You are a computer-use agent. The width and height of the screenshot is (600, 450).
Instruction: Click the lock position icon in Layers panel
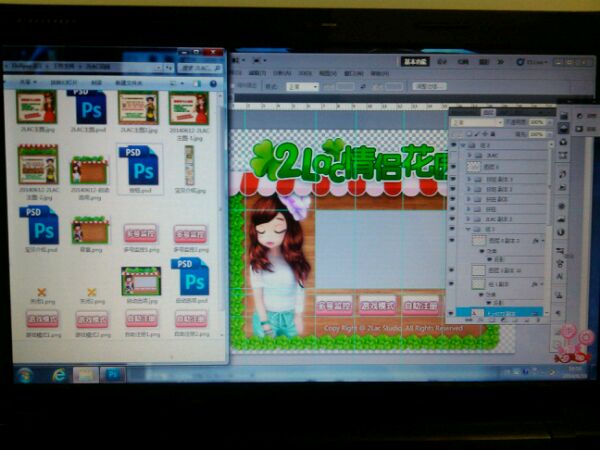coord(485,134)
